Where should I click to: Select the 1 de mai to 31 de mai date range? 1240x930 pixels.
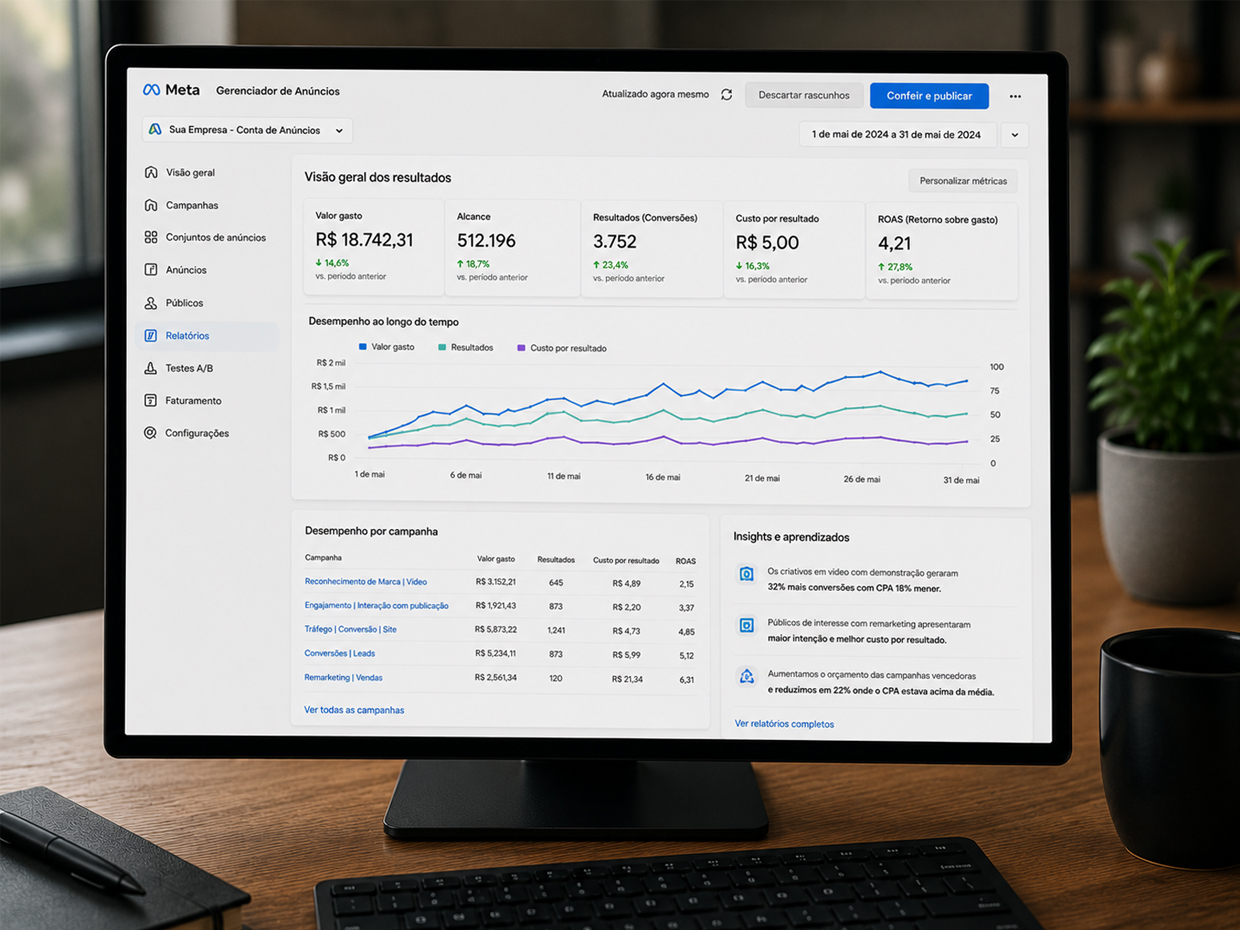pos(897,134)
